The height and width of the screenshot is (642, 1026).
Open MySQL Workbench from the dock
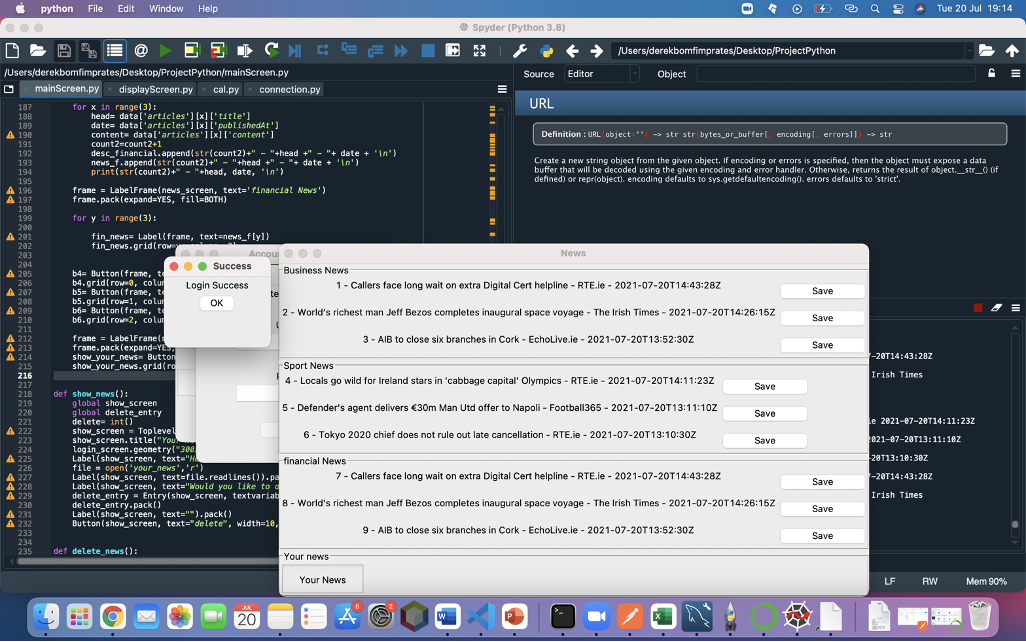pyautogui.click(x=697, y=616)
